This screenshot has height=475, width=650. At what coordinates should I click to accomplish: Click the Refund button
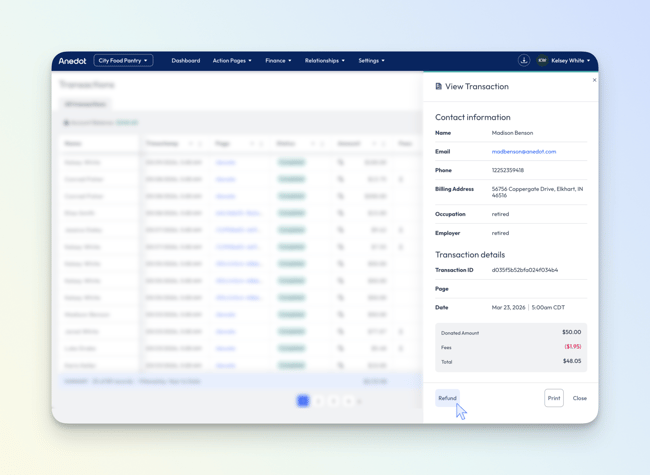point(447,398)
